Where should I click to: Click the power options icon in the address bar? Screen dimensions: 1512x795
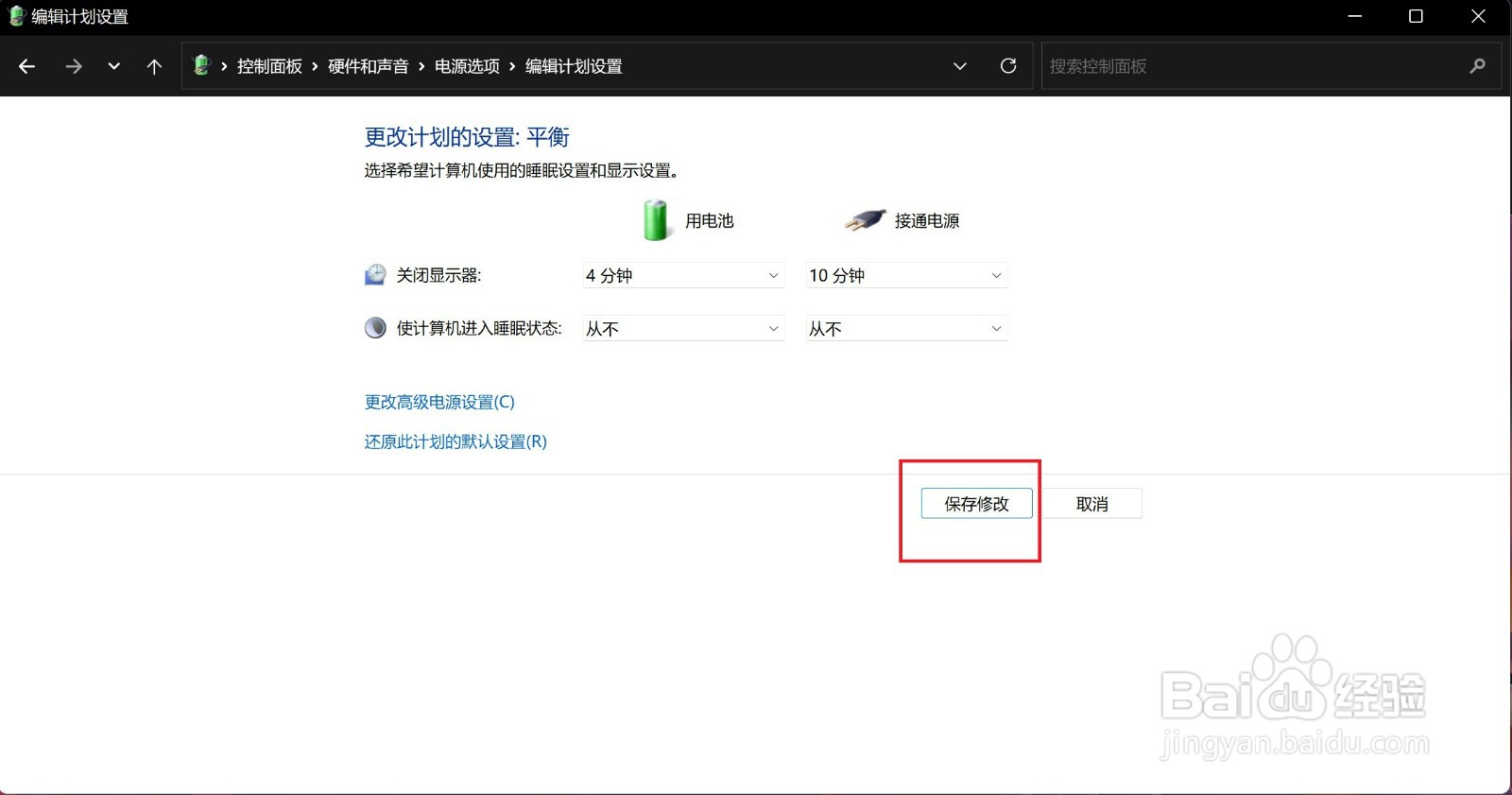tap(201, 65)
